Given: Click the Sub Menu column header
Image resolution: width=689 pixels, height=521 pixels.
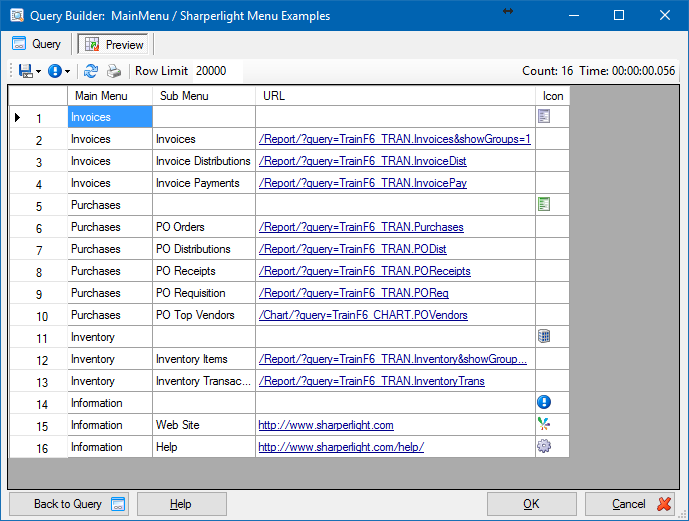Looking at the screenshot, I should pyautogui.click(x=204, y=95).
